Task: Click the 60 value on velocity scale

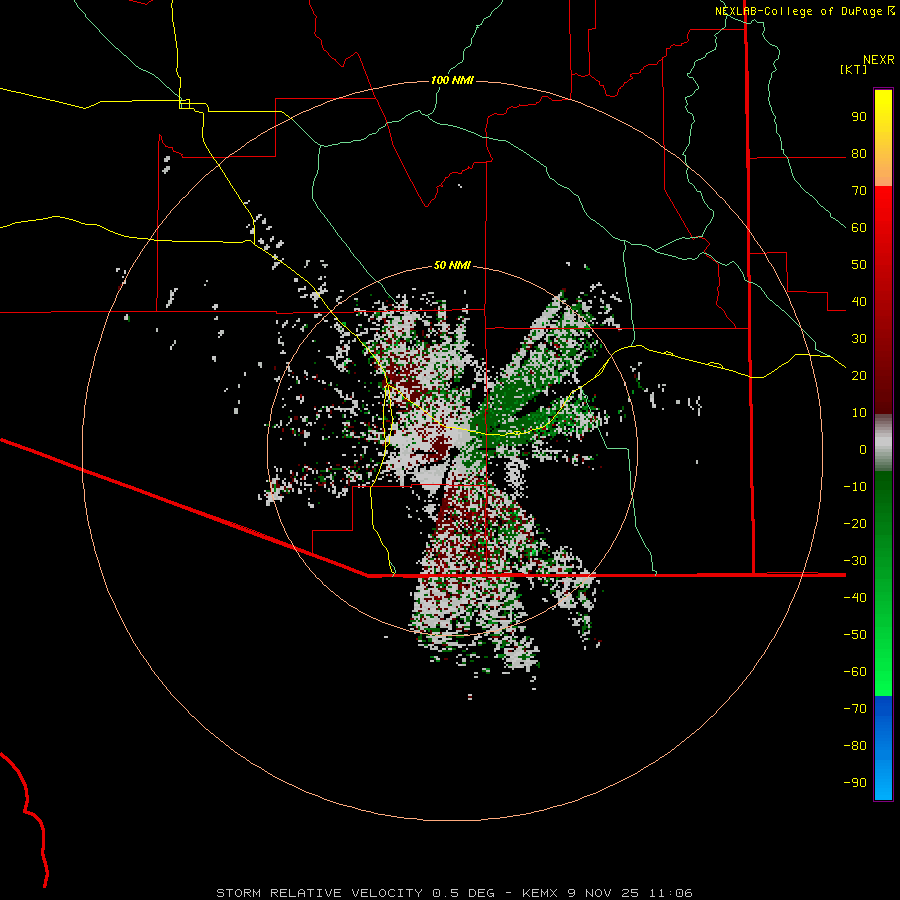Action: (x=859, y=228)
